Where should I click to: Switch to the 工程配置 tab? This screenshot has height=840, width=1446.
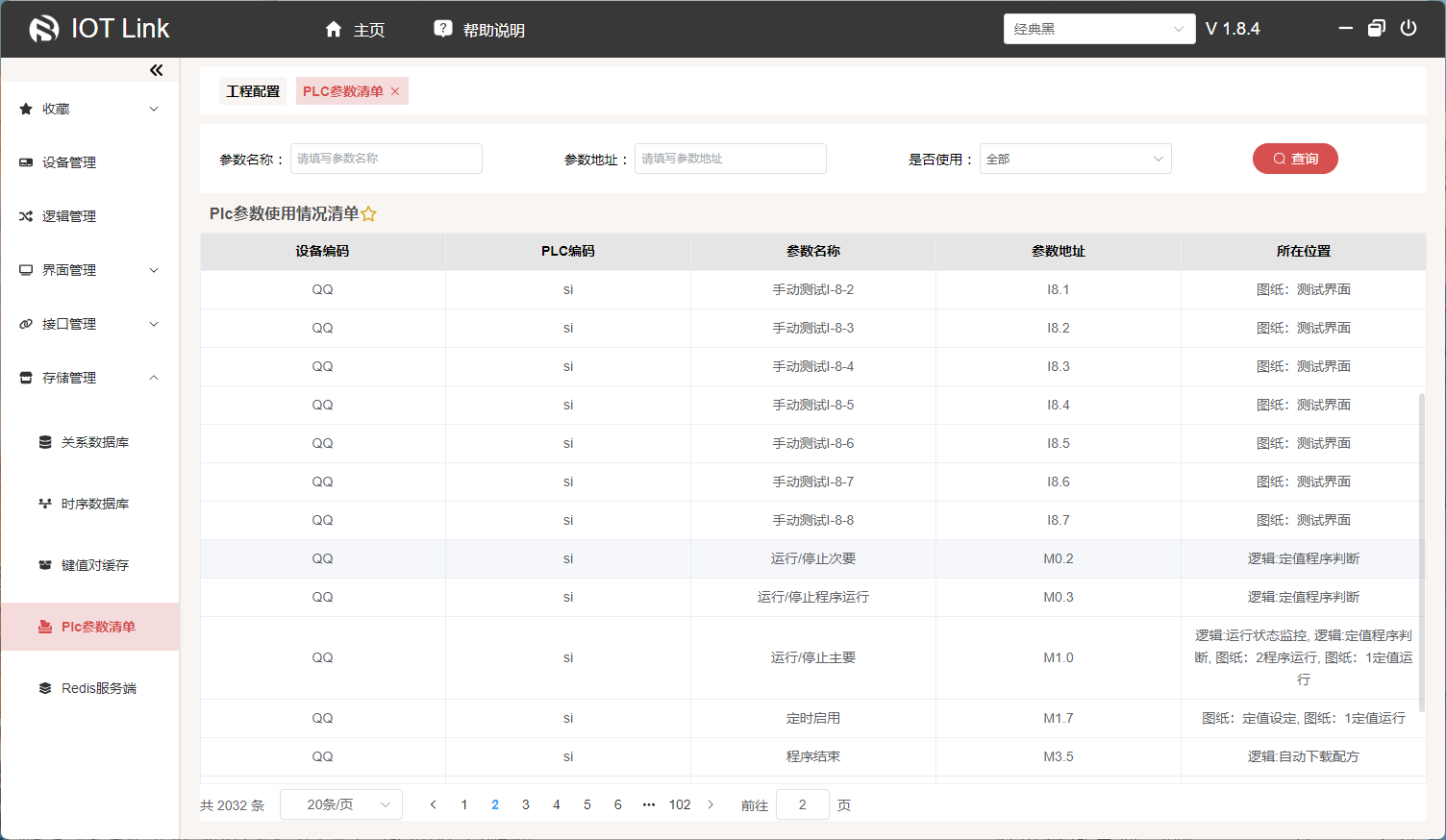[x=253, y=91]
